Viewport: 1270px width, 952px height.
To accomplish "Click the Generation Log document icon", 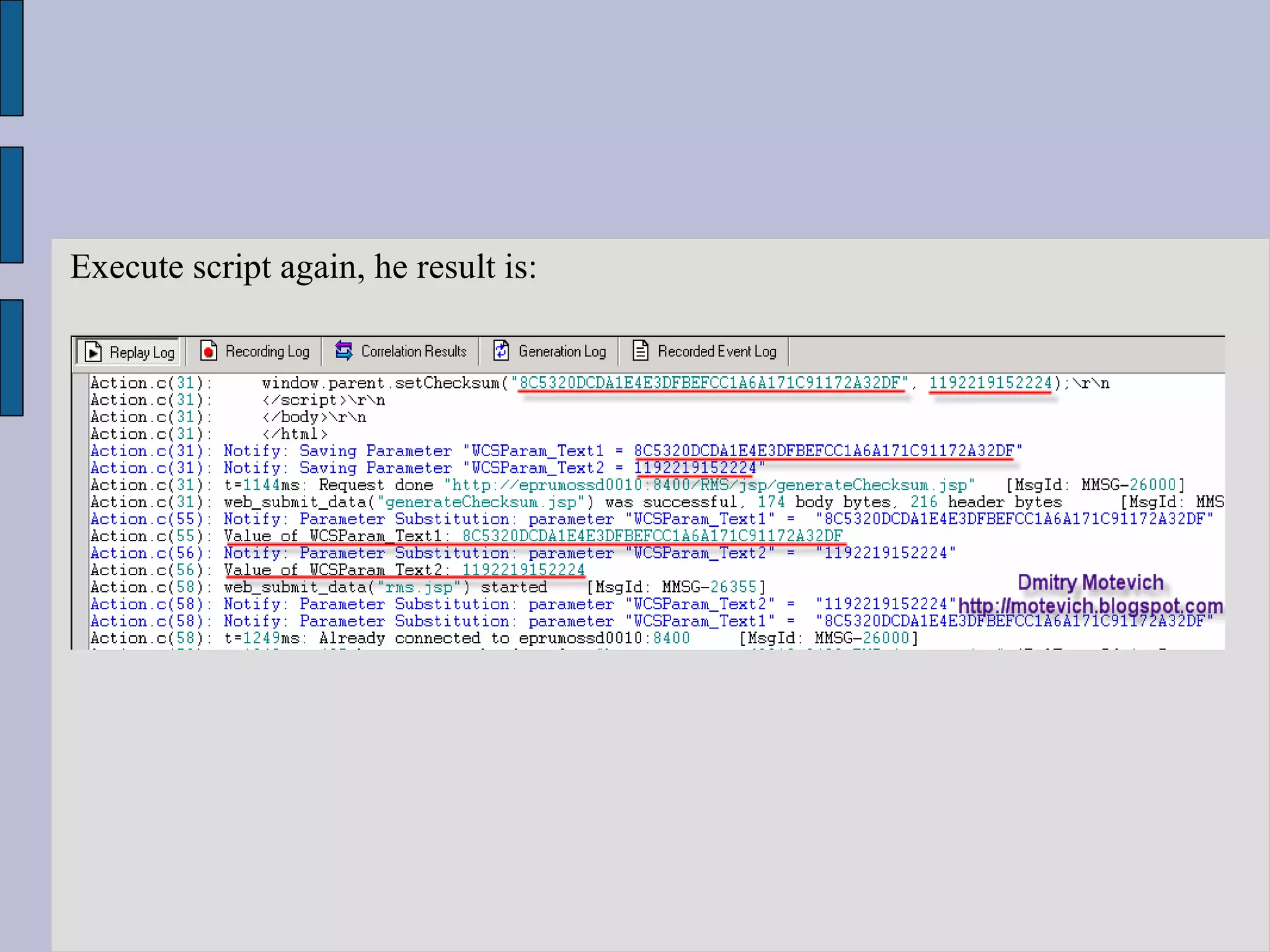I will [x=501, y=350].
